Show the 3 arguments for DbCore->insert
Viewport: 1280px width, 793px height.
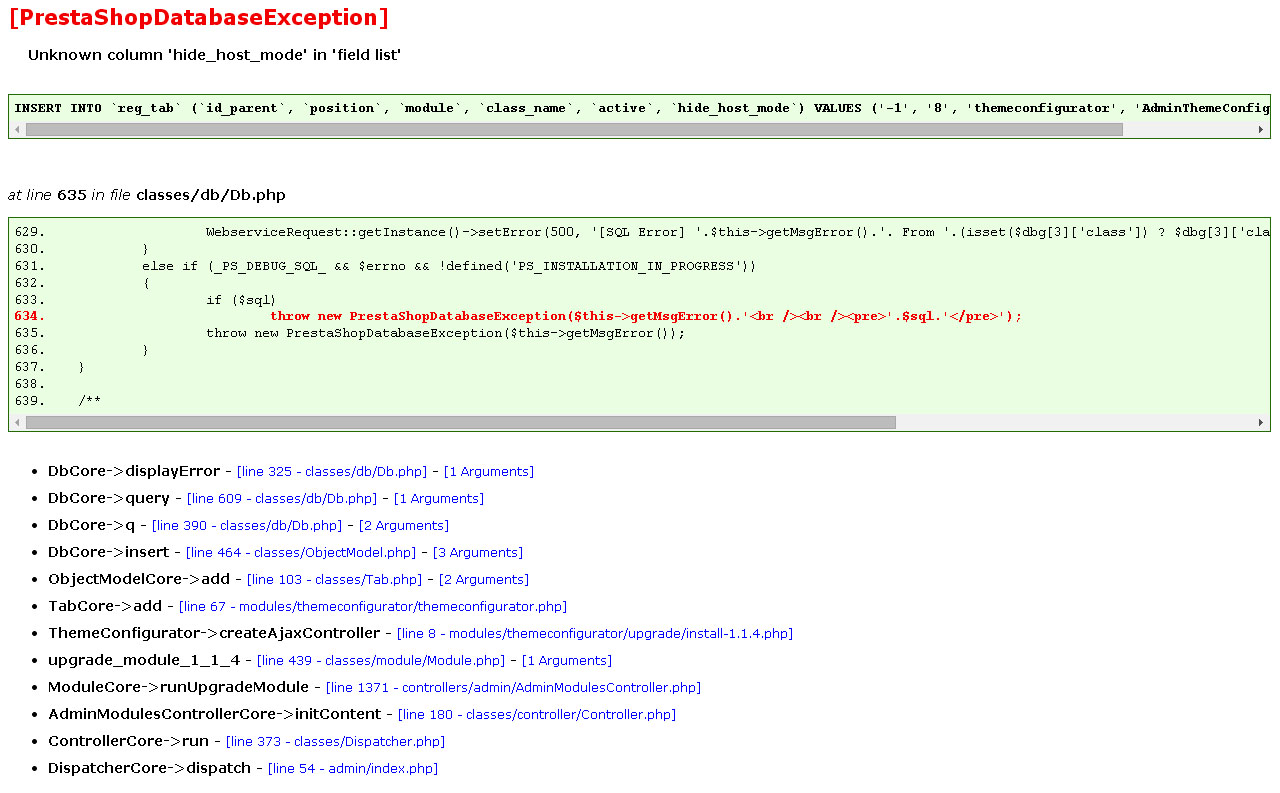tap(478, 552)
